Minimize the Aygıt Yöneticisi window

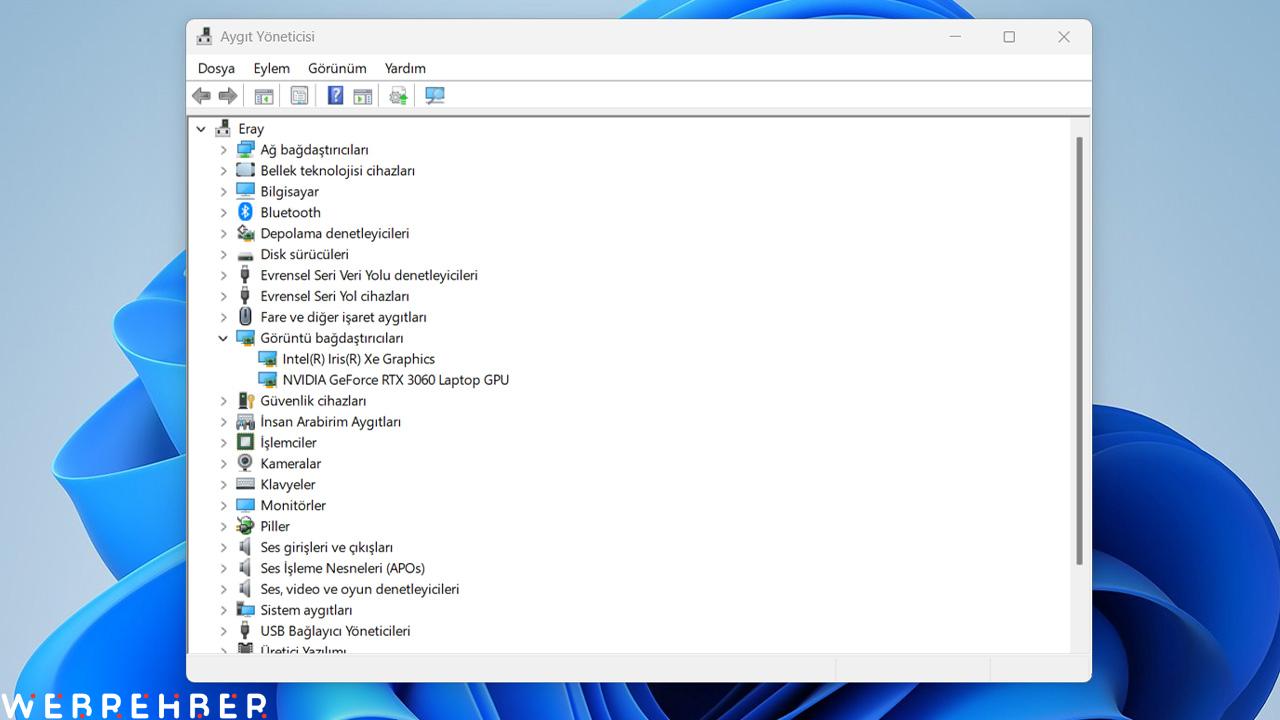[x=955, y=37]
